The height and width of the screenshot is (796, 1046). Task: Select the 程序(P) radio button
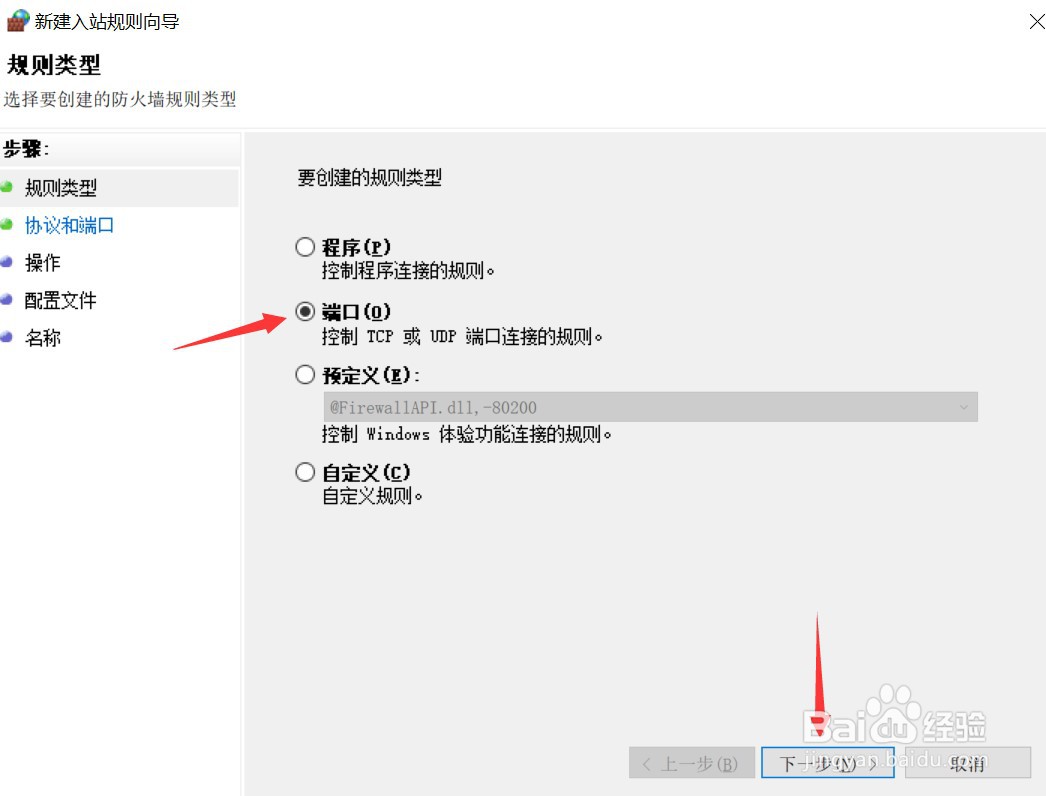click(305, 247)
